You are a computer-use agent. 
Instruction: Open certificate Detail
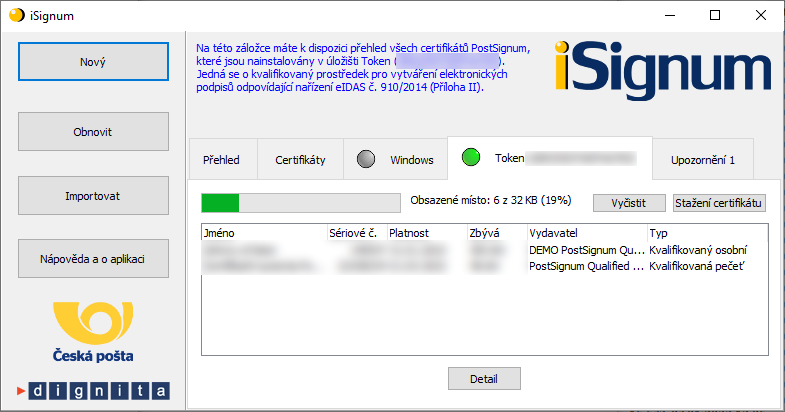point(484,379)
